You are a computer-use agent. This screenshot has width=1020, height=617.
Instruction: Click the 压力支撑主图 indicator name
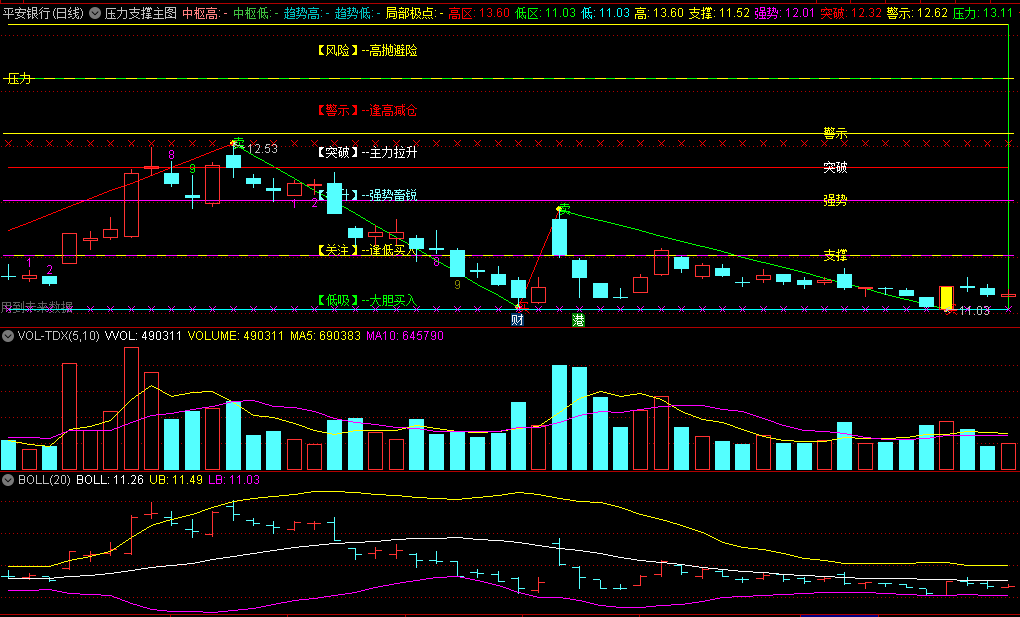[x=141, y=13]
